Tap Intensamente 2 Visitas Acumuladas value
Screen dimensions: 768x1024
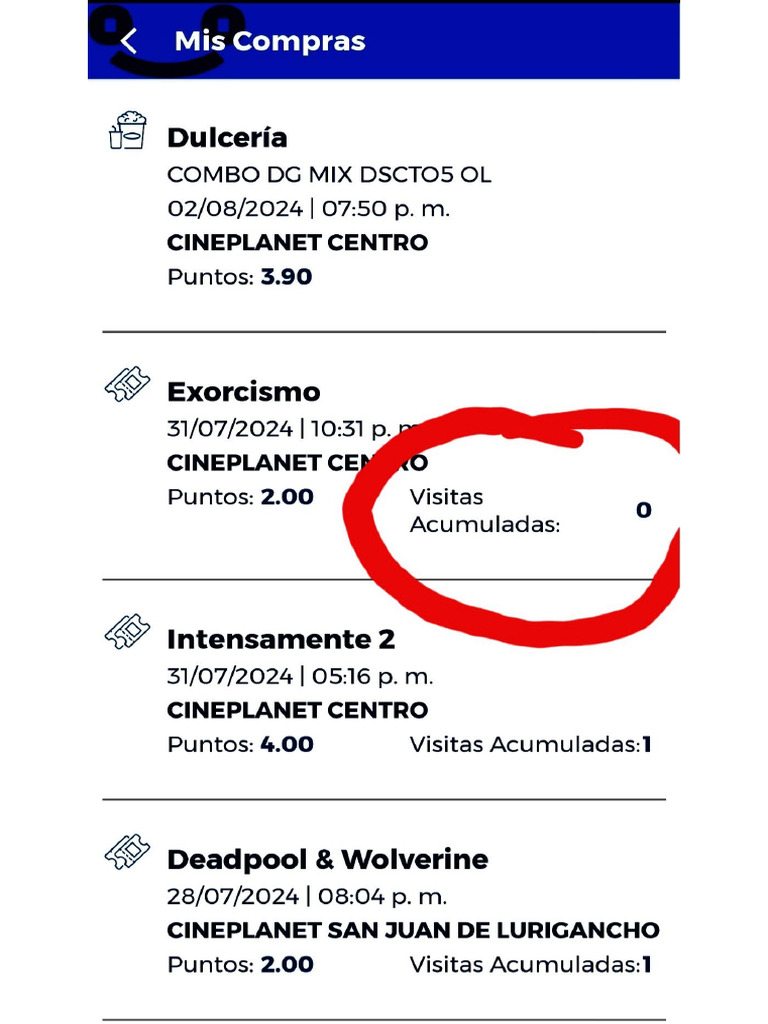[647, 744]
